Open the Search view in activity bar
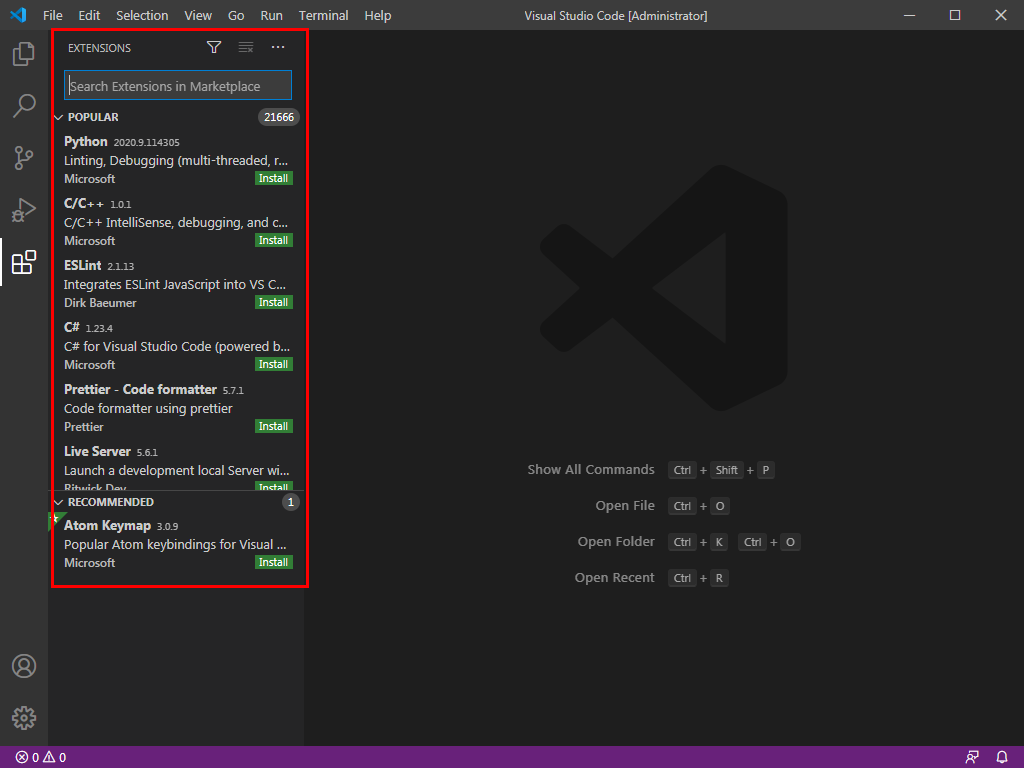The height and width of the screenshot is (768, 1024). (24, 106)
